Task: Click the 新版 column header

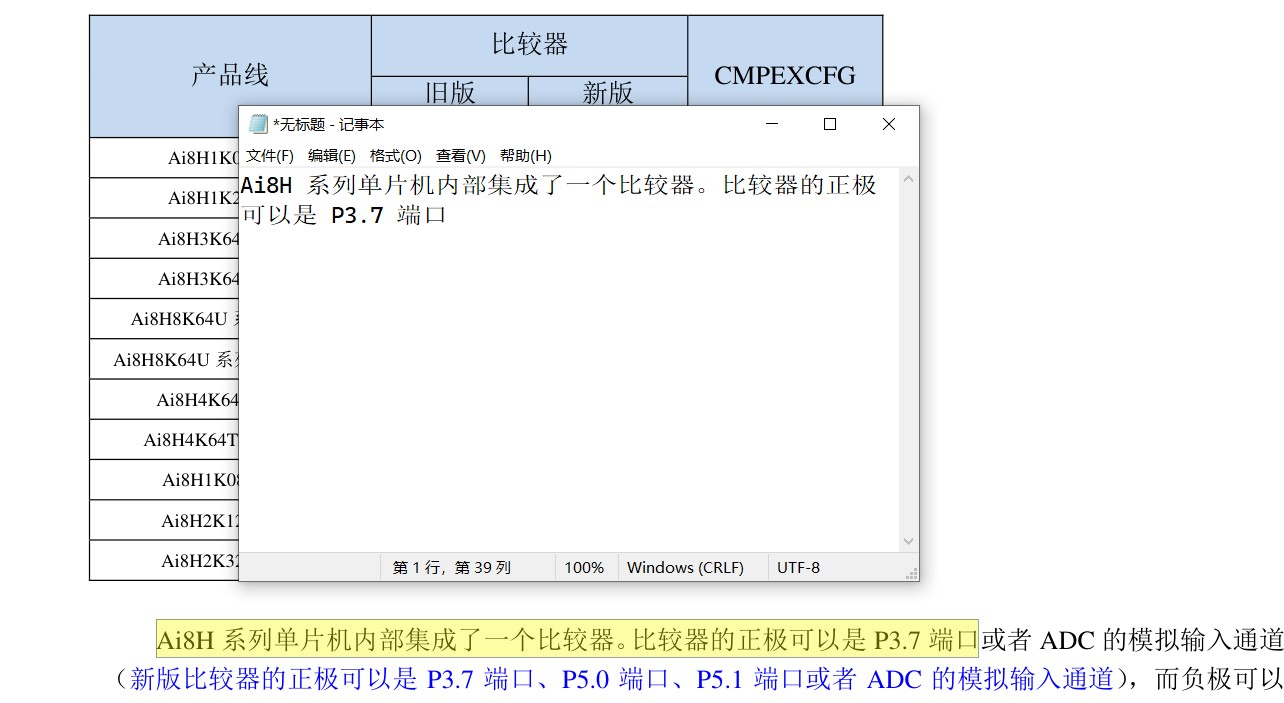Action: click(x=608, y=92)
